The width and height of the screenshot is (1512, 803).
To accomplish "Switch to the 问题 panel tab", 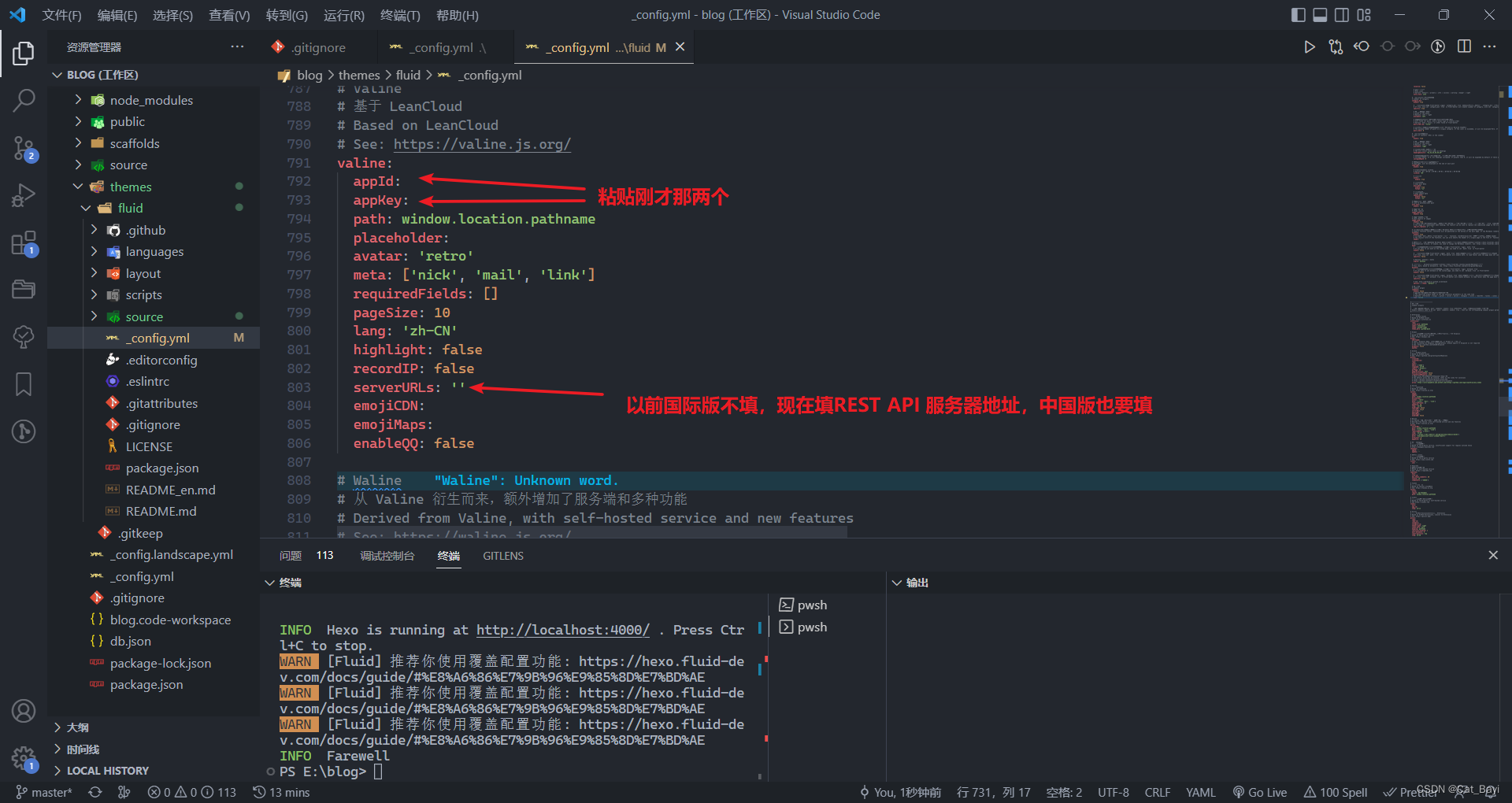I will point(291,556).
